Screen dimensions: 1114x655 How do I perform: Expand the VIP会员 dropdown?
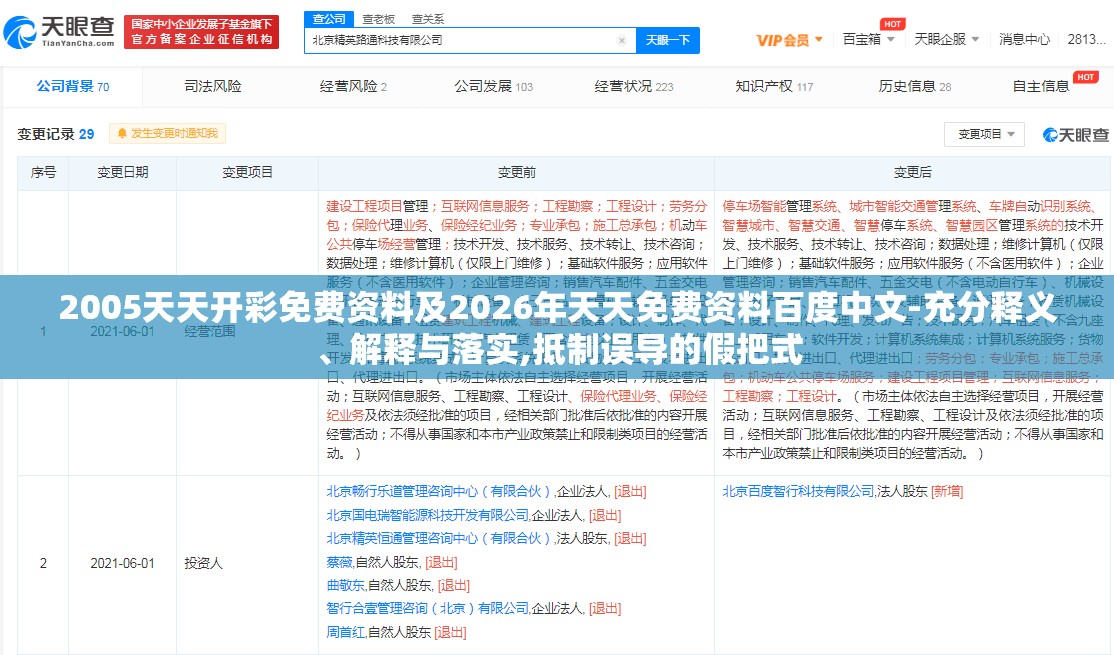789,40
